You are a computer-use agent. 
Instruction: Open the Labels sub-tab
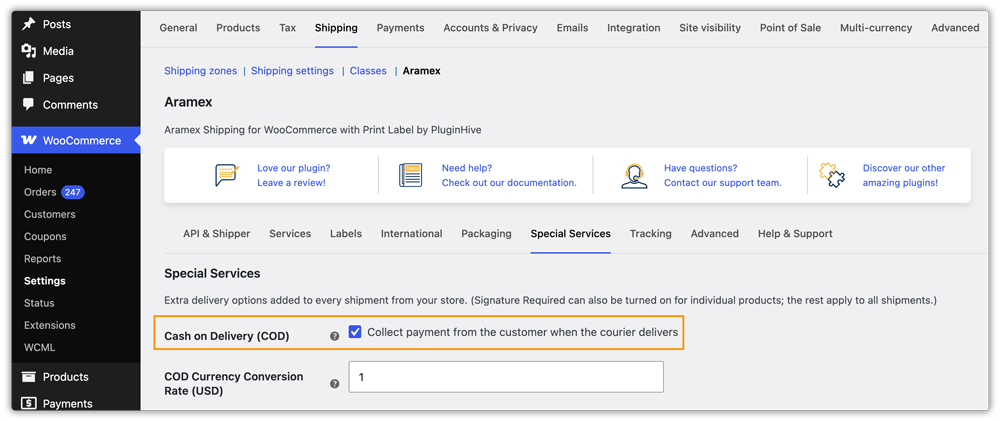(x=346, y=233)
